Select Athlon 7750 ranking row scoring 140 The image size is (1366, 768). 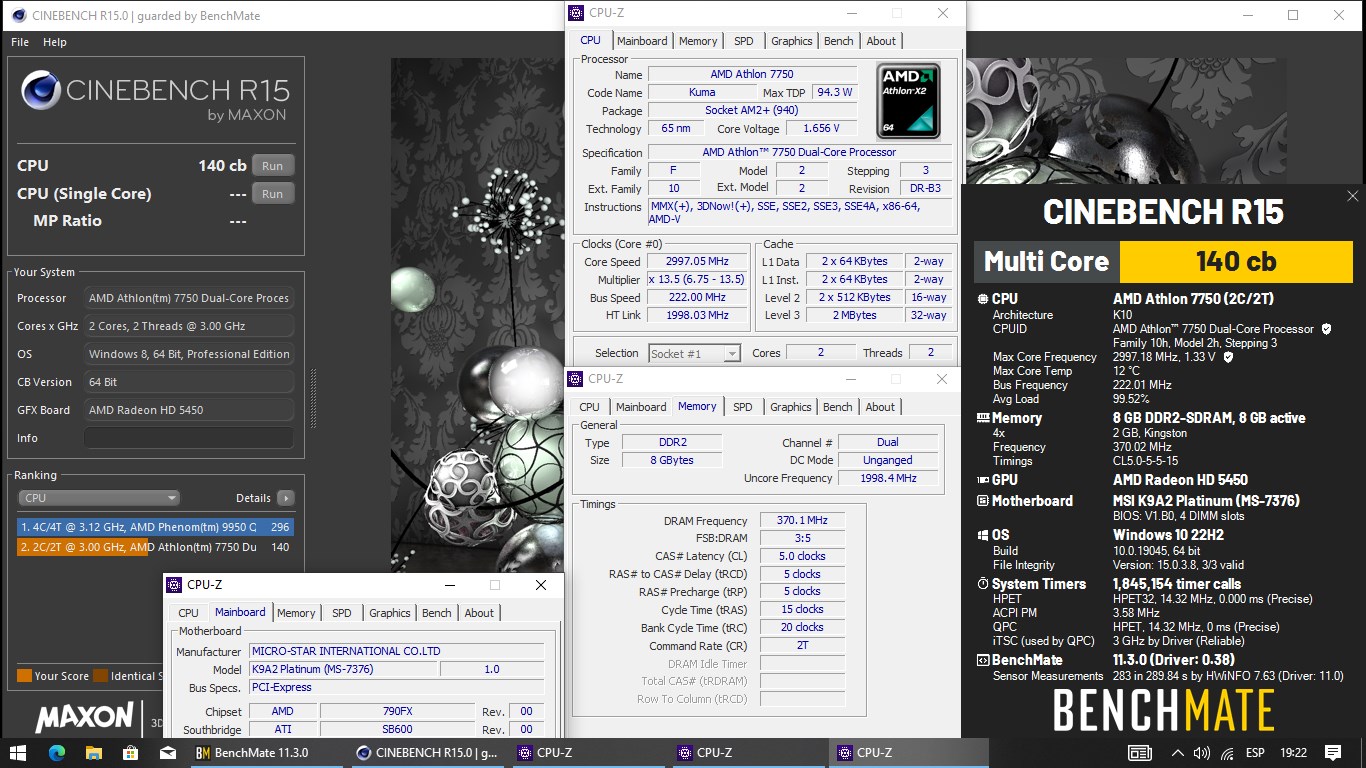pos(155,547)
